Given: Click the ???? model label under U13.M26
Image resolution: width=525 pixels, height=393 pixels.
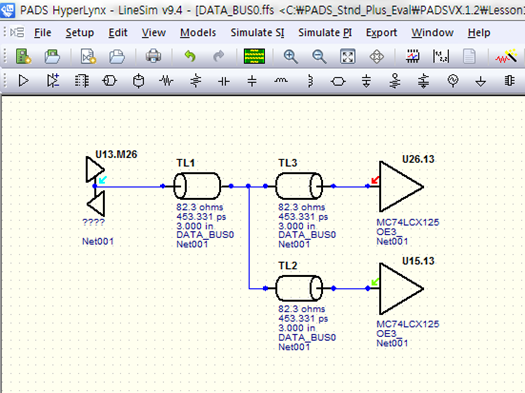Looking at the screenshot, I should 93,222.
